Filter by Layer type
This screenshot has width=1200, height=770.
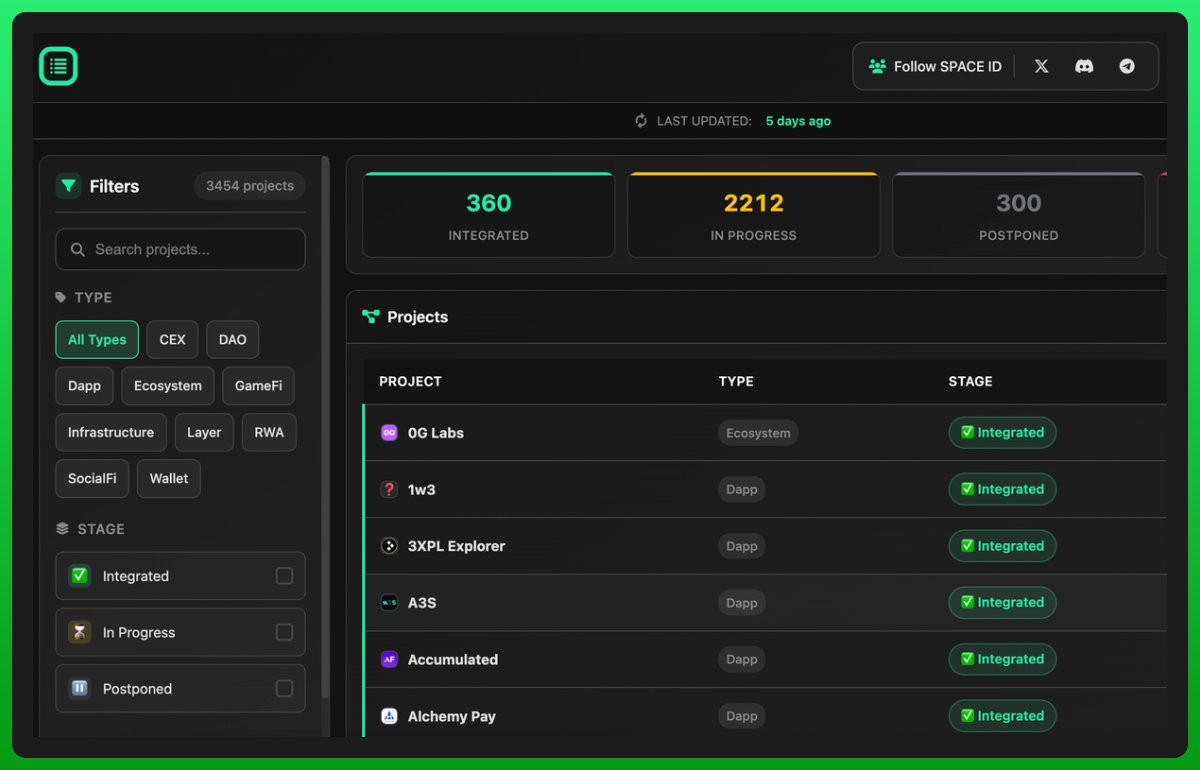pyautogui.click(x=204, y=432)
